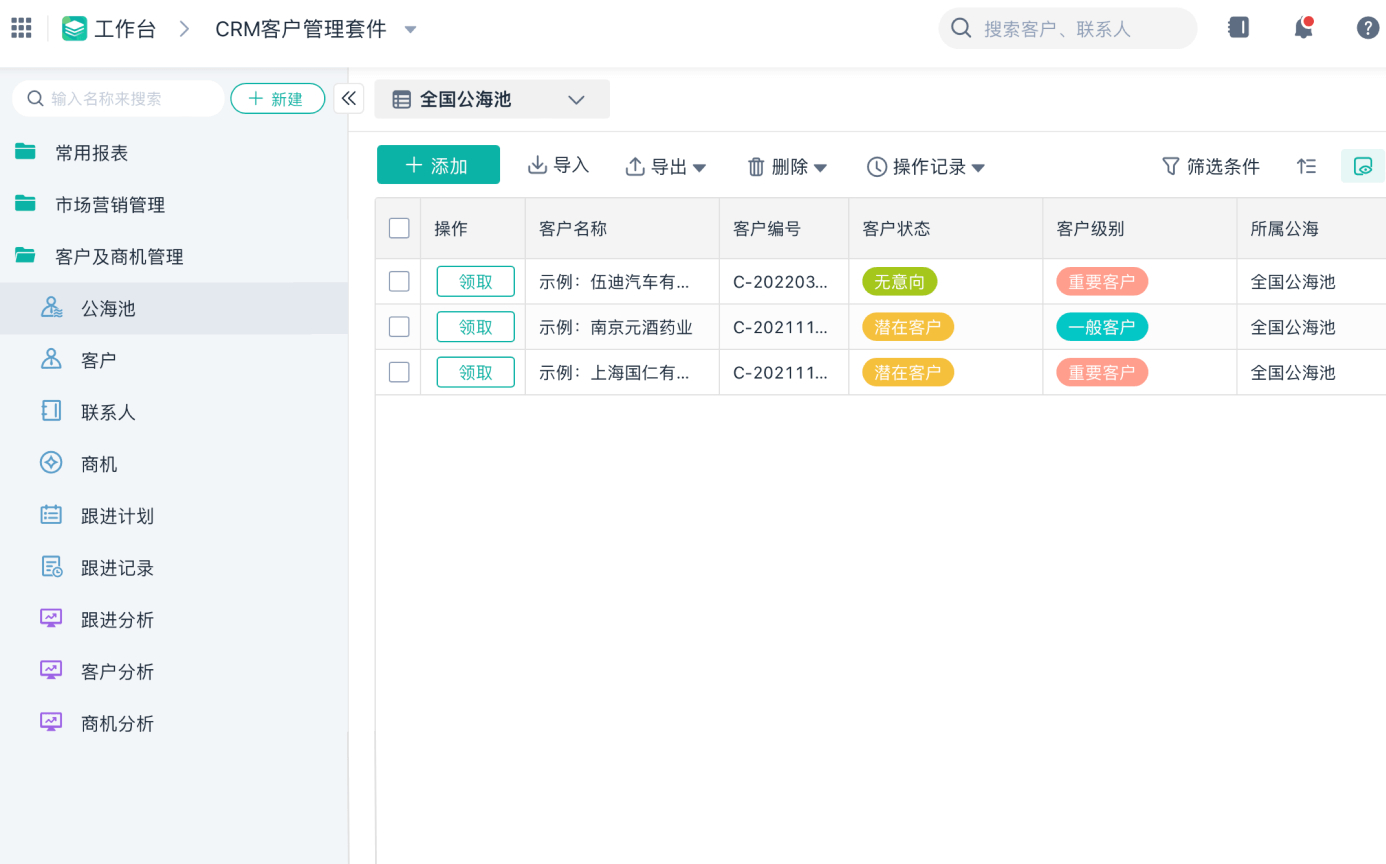
Task: Check the row for 南京元酒药业
Action: pos(399,326)
